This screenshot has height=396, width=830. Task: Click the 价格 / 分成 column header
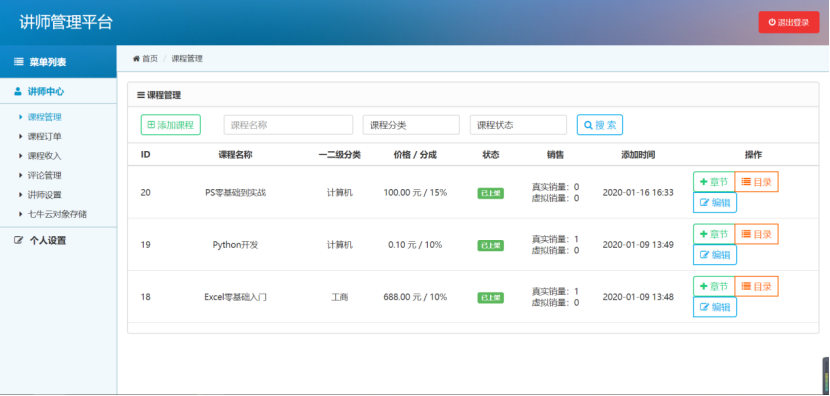(x=416, y=155)
